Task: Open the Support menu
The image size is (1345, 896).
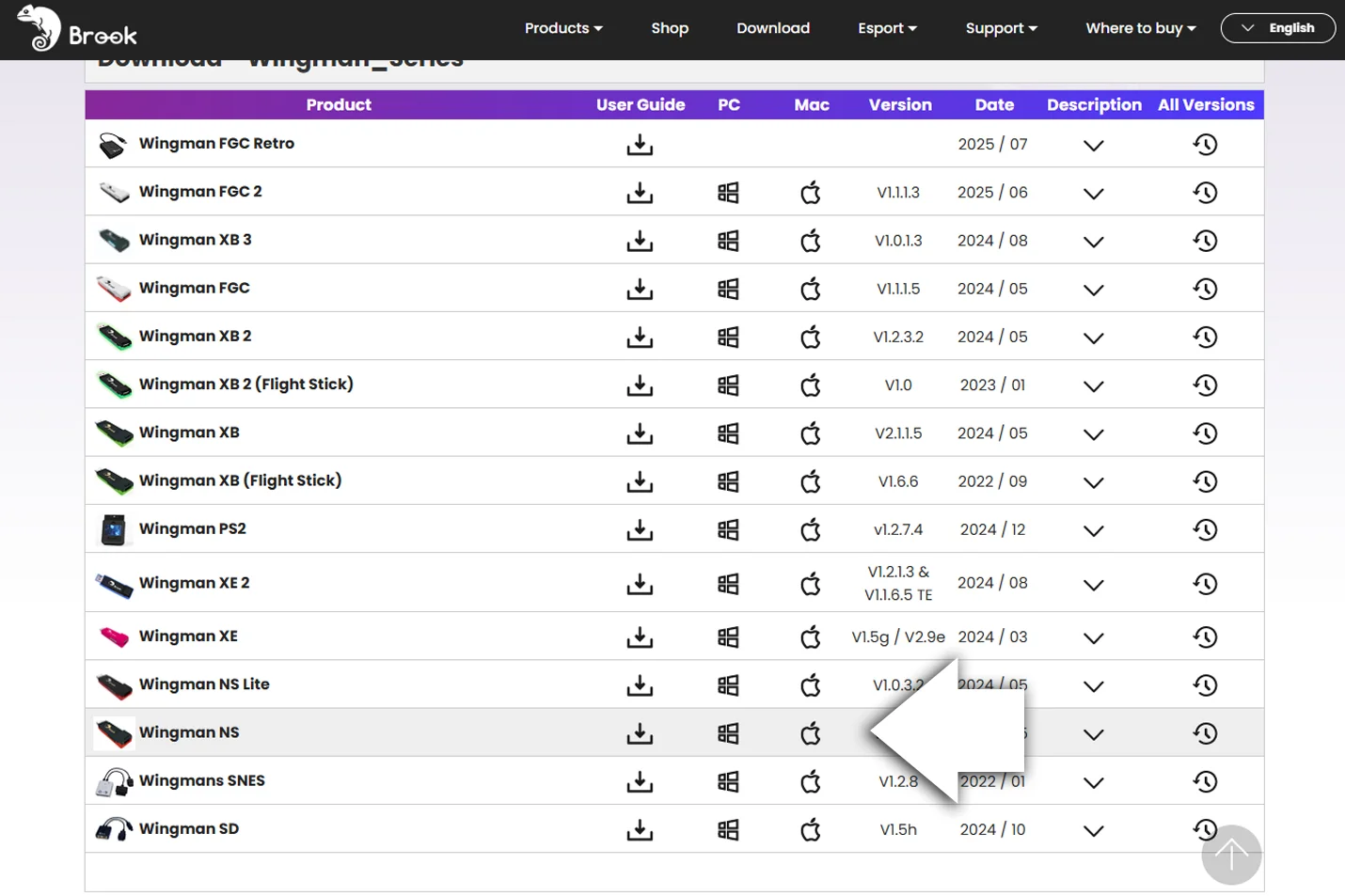Action: [x=1001, y=28]
